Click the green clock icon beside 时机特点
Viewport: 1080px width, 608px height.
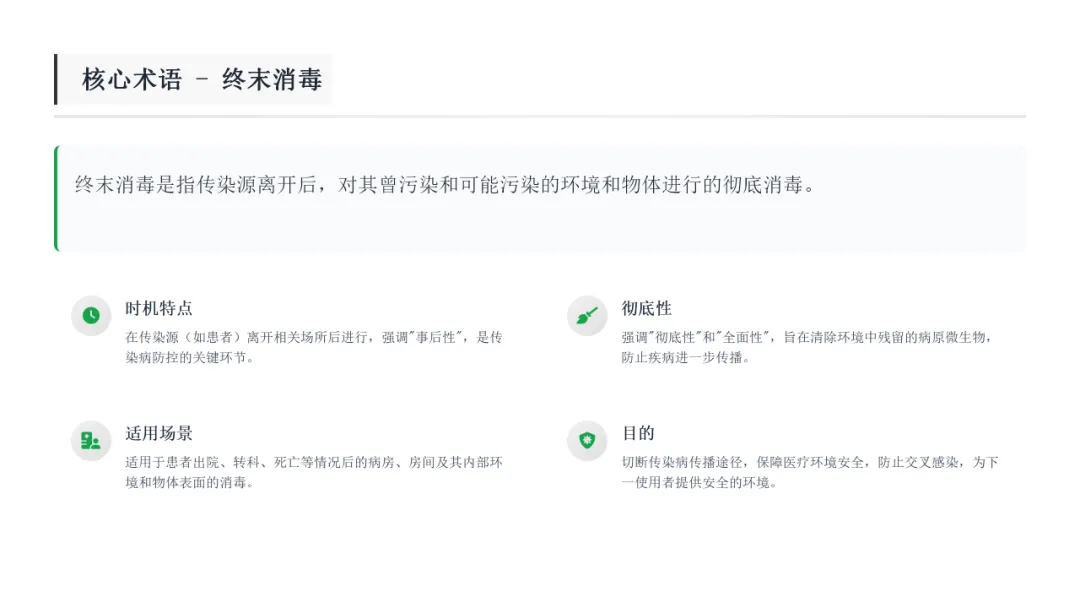point(91,315)
